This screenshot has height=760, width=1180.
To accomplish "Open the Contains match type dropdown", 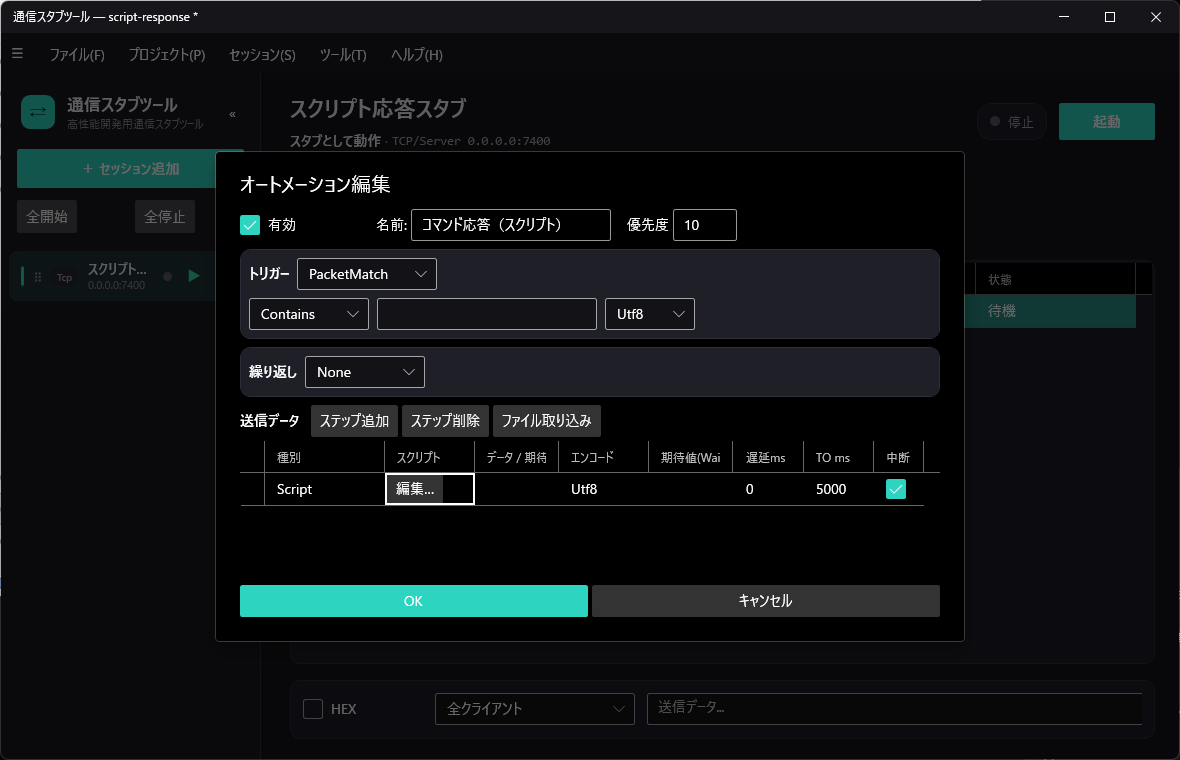I will pyautogui.click(x=309, y=314).
